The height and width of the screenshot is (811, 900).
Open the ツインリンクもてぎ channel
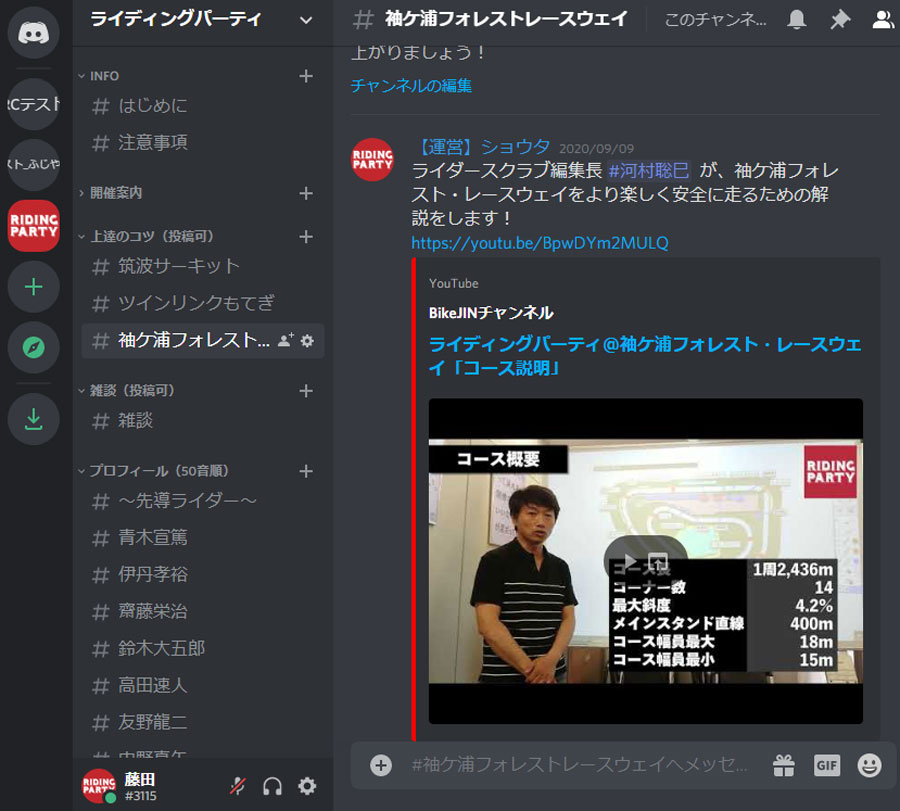tap(203, 303)
